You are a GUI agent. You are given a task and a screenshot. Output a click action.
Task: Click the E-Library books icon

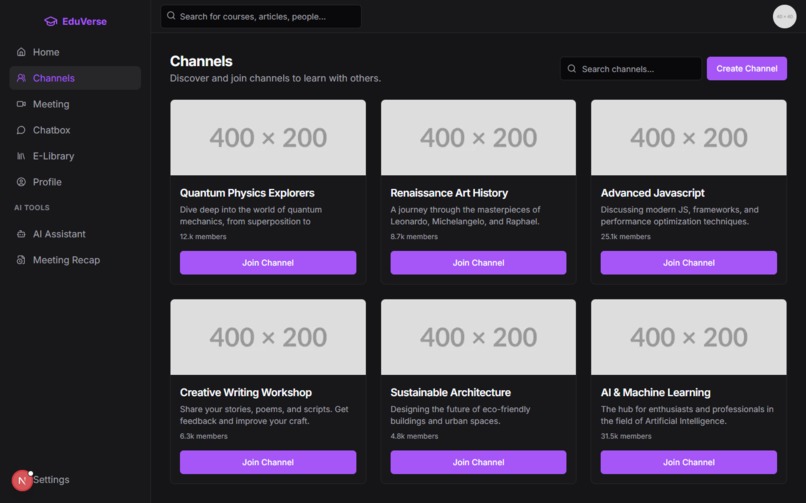21,156
